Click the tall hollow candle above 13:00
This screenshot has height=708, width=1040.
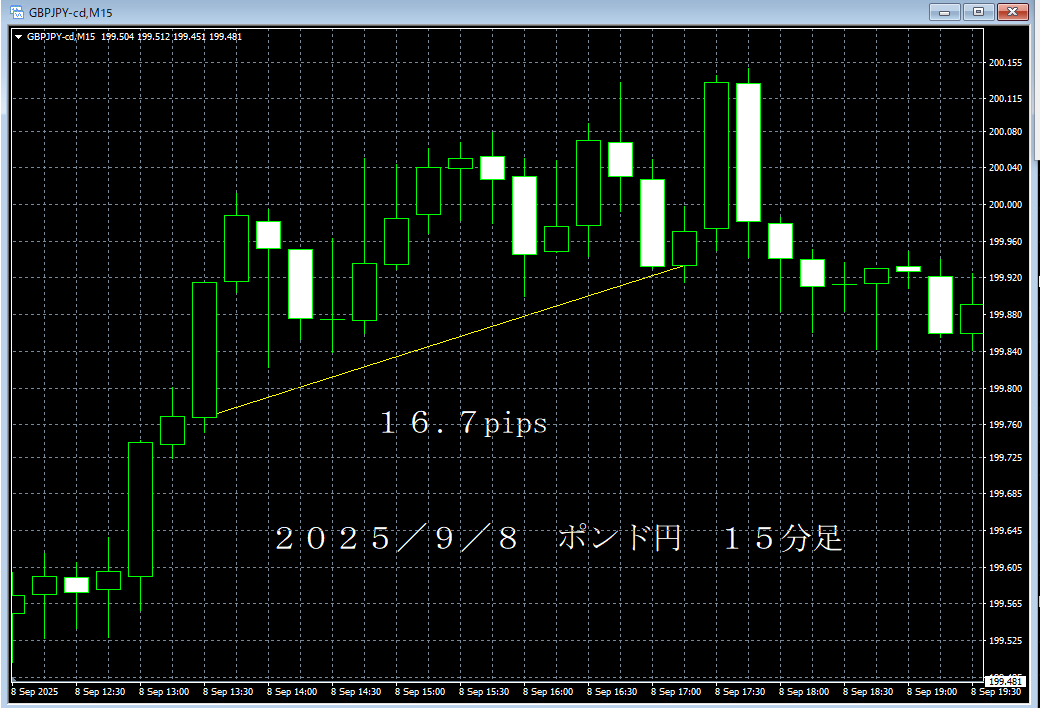[140, 509]
